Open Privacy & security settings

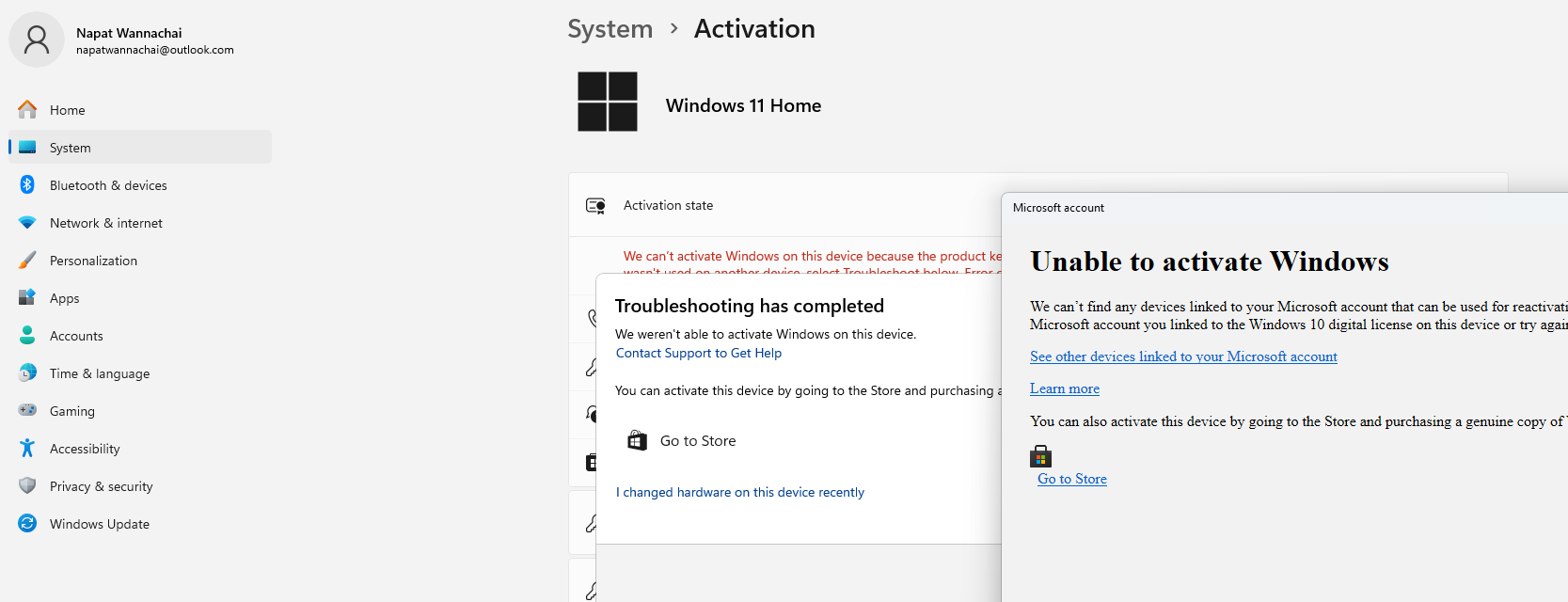pos(140,486)
